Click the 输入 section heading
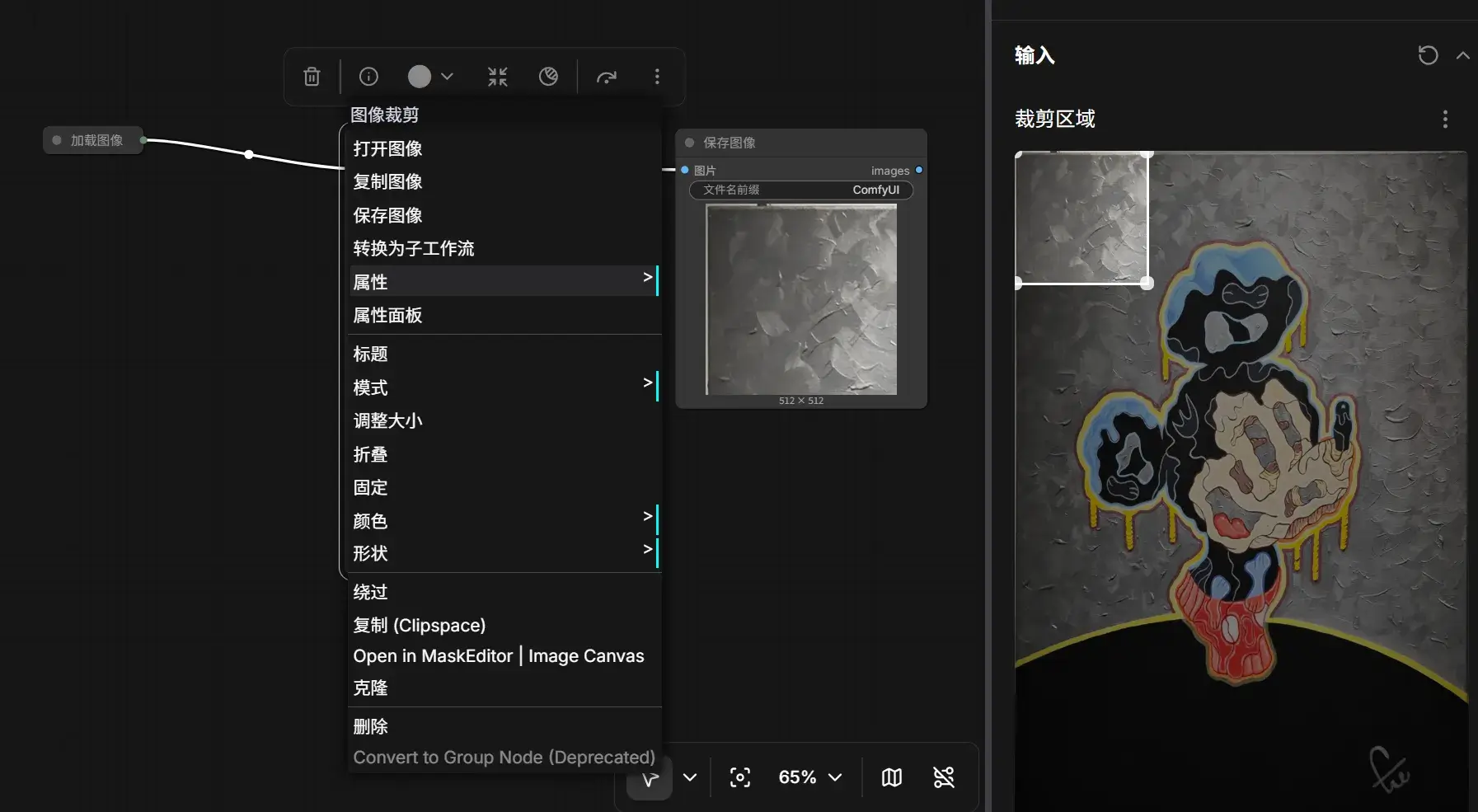This screenshot has height=812, width=1478. (x=1035, y=55)
